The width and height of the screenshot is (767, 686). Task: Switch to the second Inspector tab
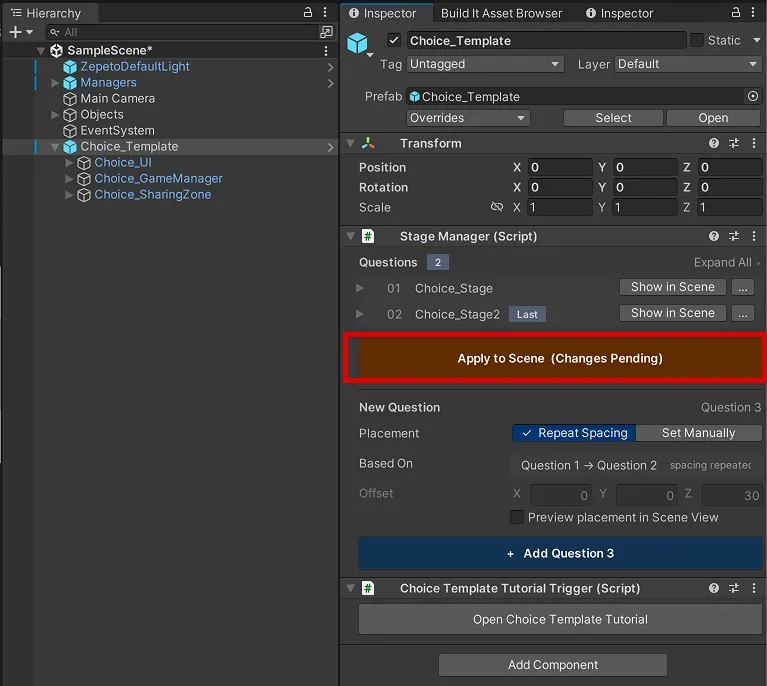click(619, 13)
